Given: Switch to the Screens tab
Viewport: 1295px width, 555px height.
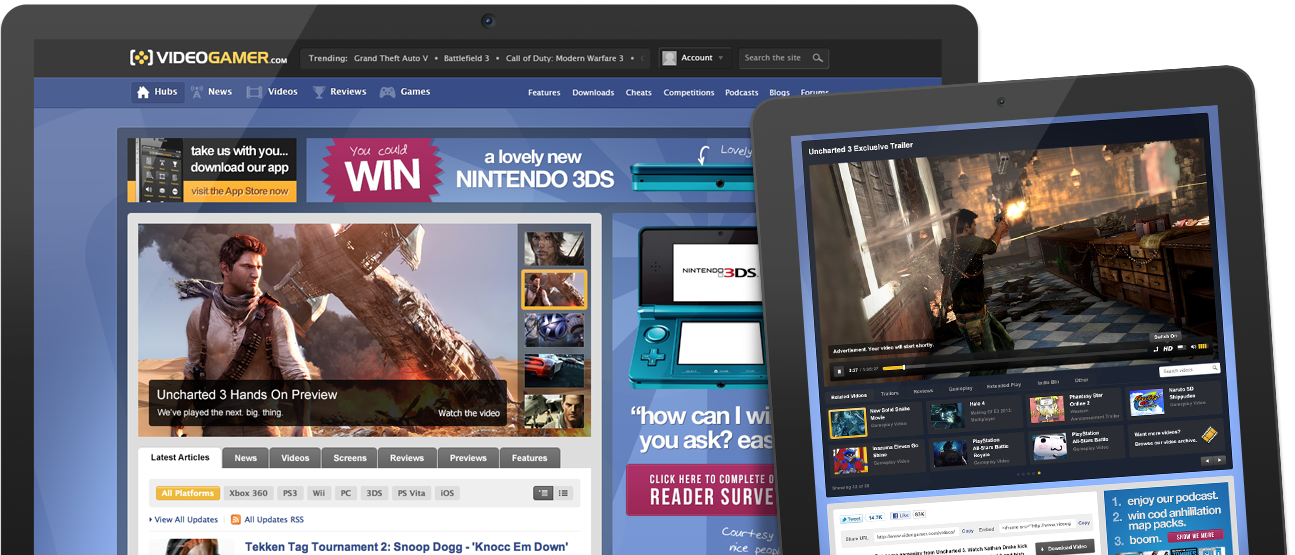Looking at the screenshot, I should (350, 458).
